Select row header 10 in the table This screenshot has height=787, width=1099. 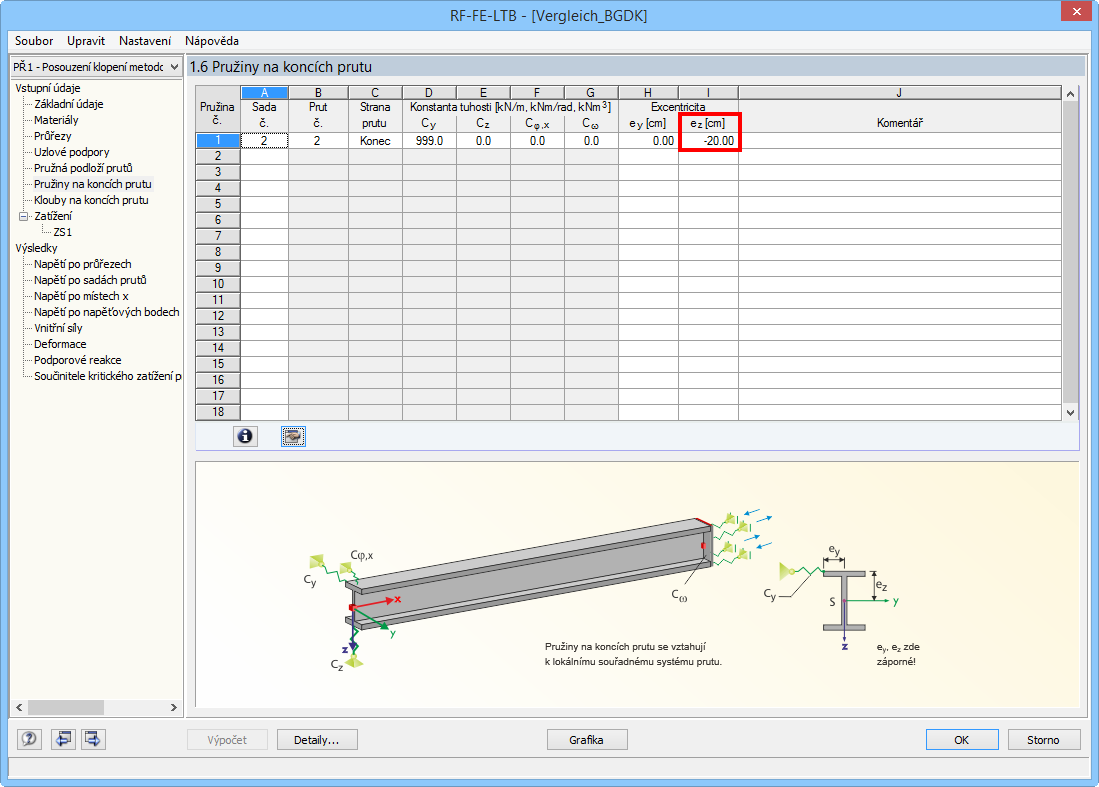click(218, 284)
